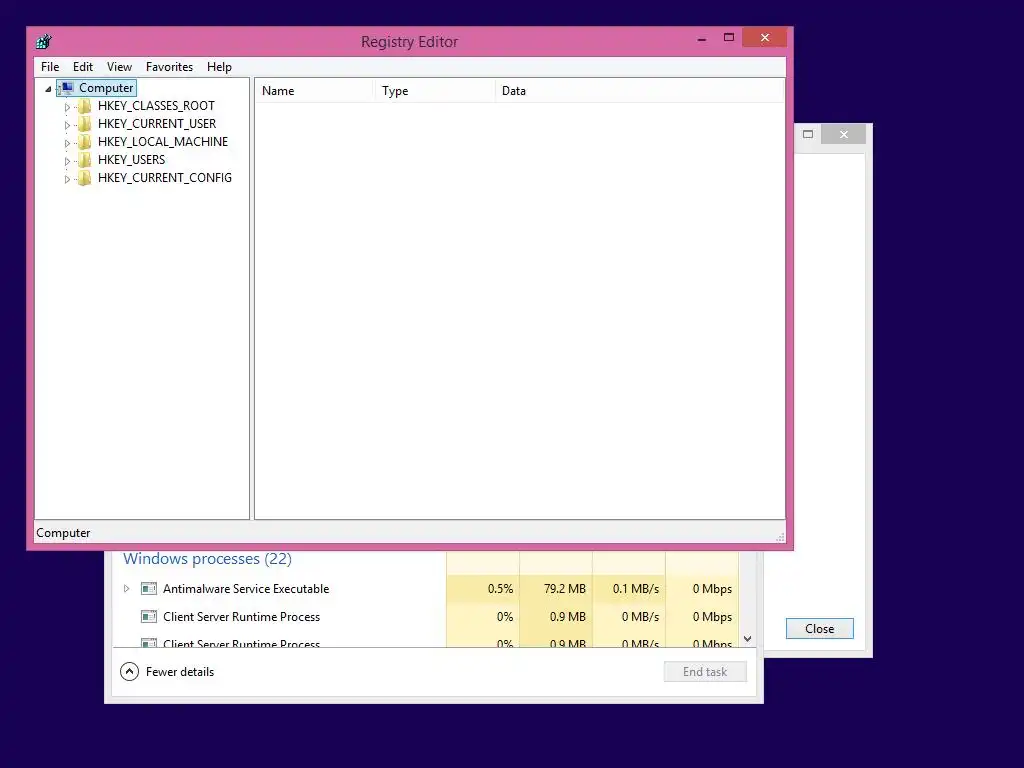Expand the Antimalware Service Executable row
This screenshot has height=768, width=1024.
(126, 589)
